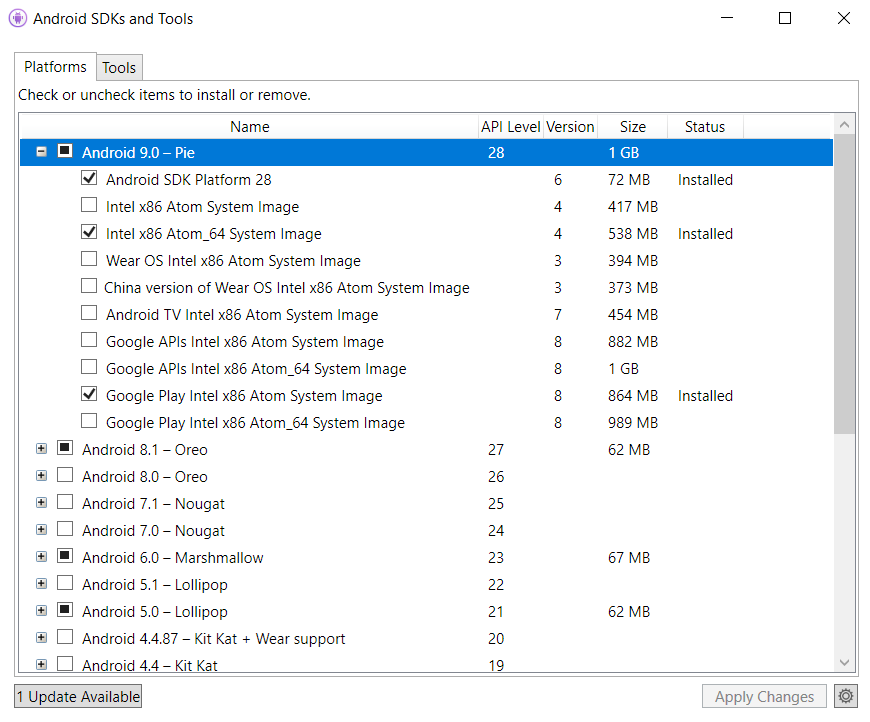Click the 67 MB size cell

[629, 558]
